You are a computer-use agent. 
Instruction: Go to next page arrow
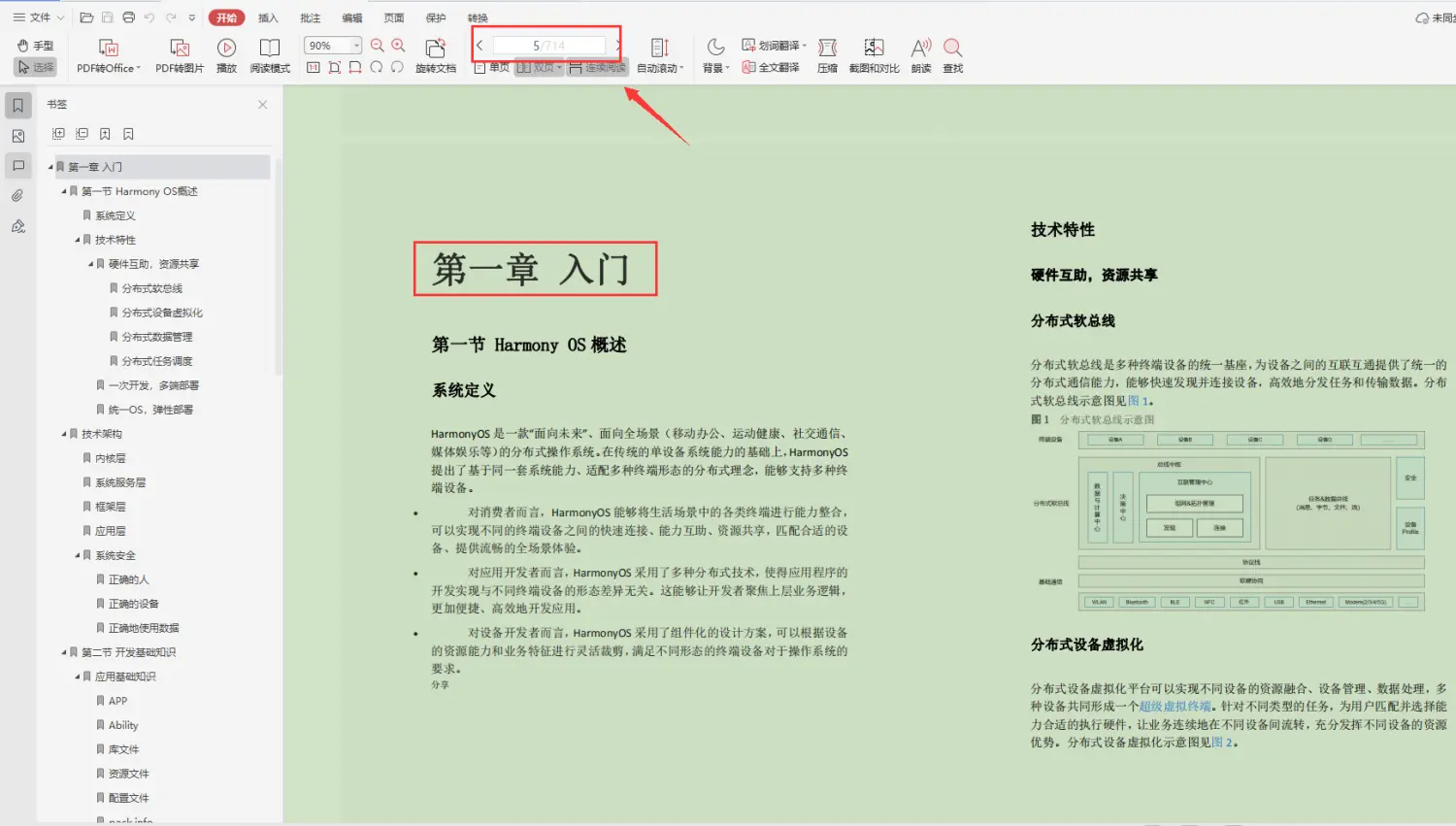coord(617,46)
